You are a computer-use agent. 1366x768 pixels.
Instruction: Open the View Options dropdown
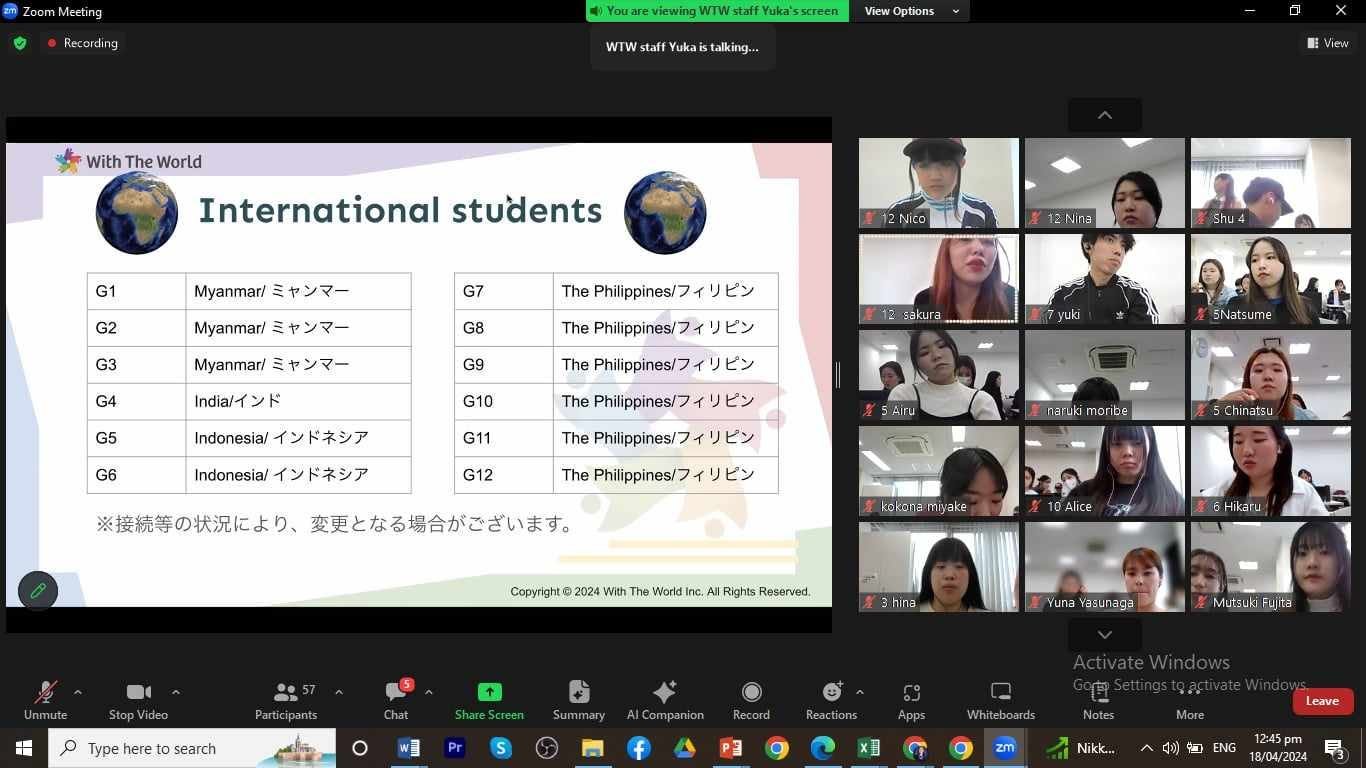coord(911,11)
